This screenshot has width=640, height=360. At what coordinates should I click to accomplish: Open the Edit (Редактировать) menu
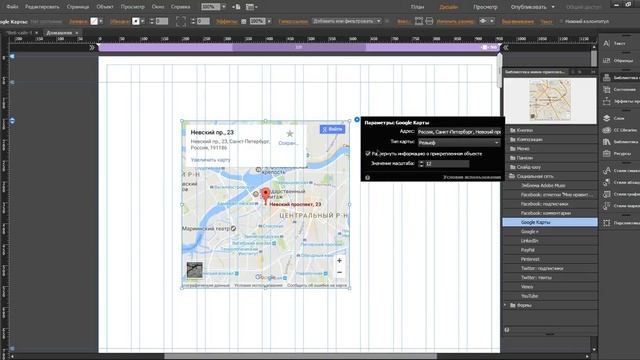(42, 7)
